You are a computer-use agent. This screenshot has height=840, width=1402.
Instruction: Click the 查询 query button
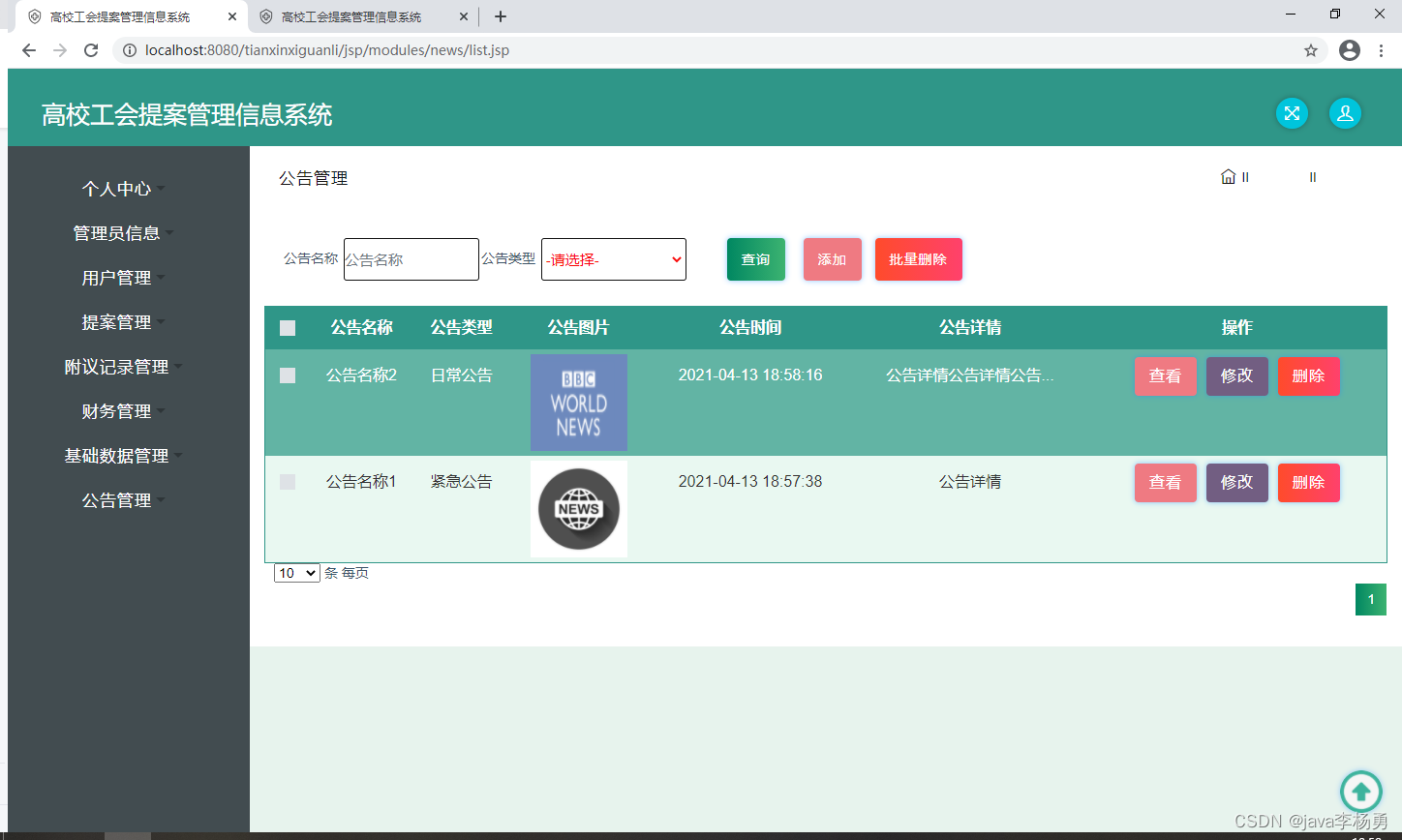click(755, 258)
